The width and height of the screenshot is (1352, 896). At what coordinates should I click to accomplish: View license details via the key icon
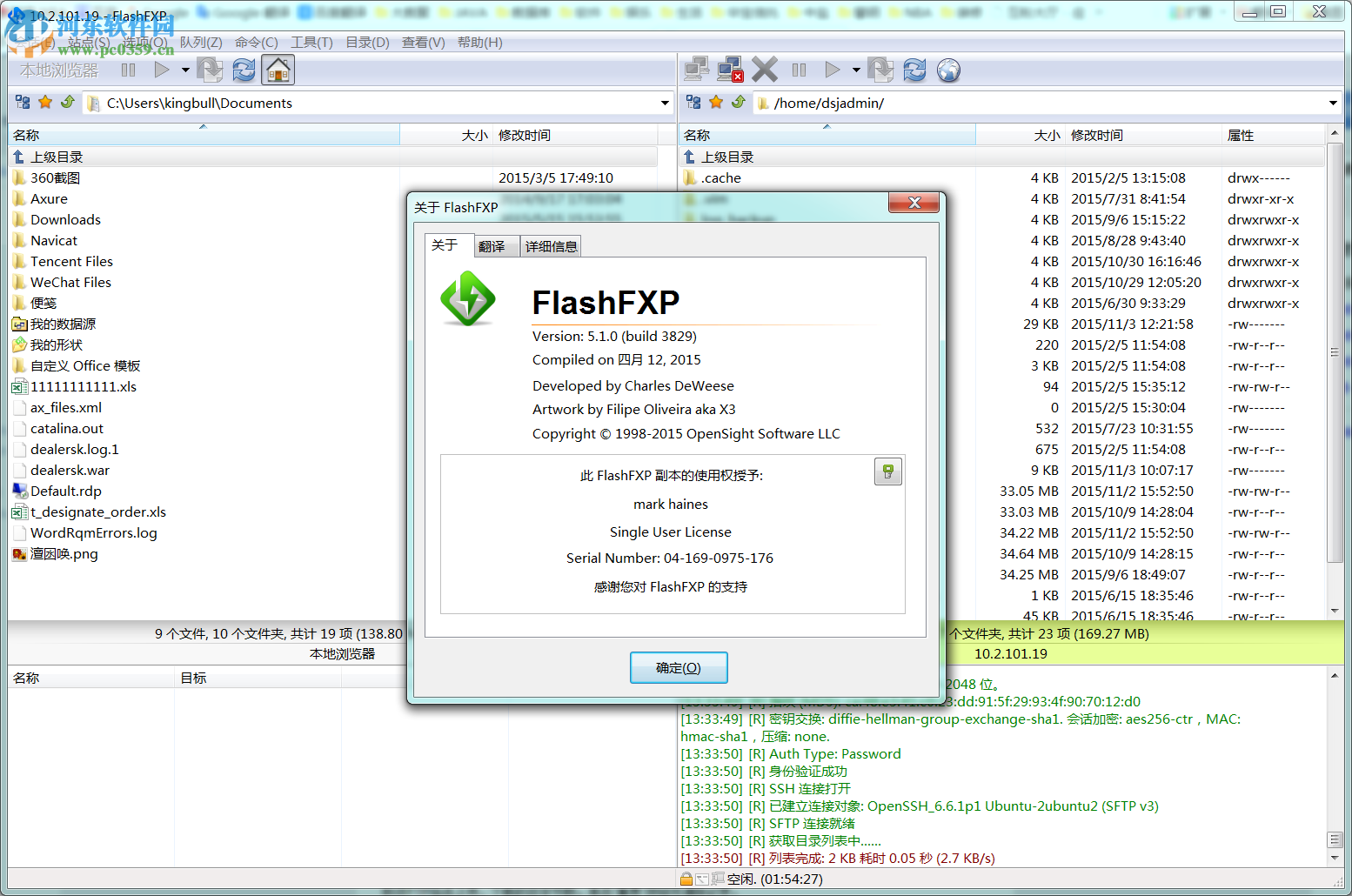click(887, 471)
